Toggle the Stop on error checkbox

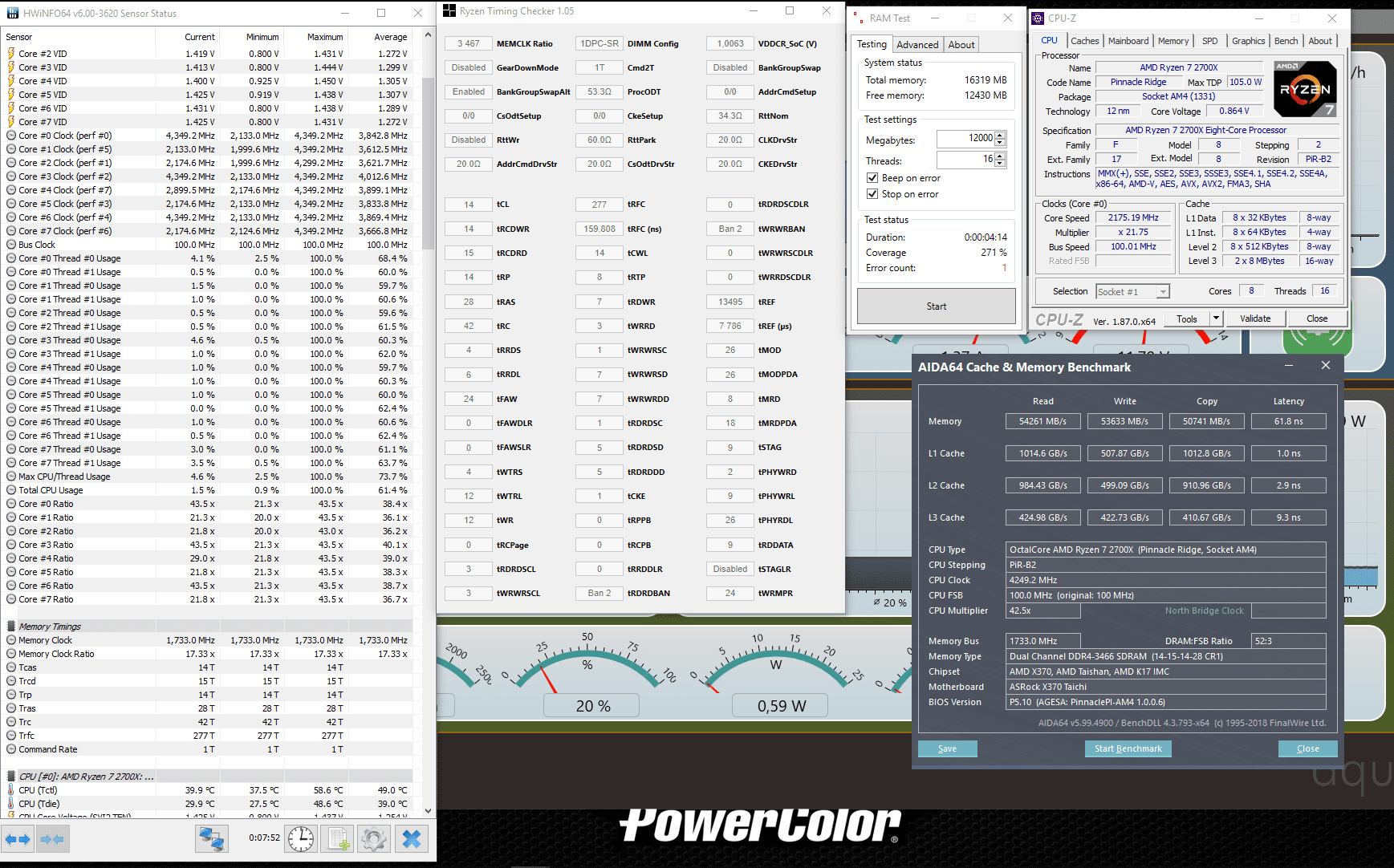pyautogui.click(x=872, y=194)
